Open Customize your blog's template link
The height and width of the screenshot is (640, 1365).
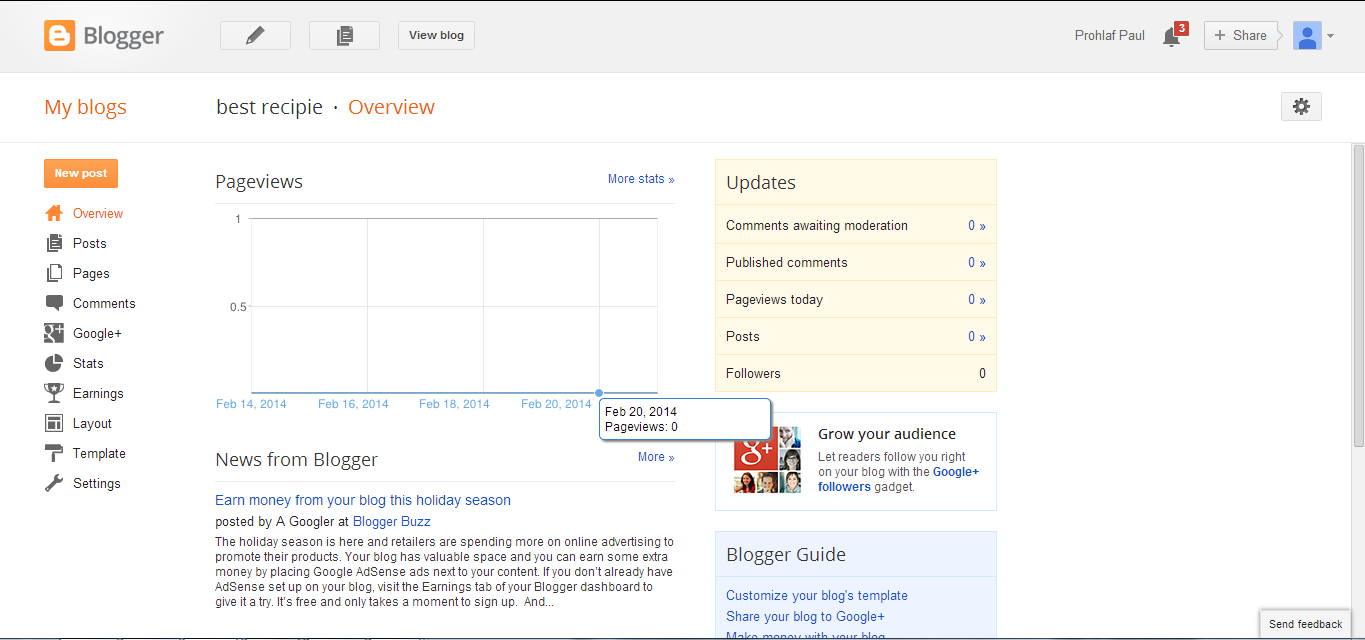817,595
